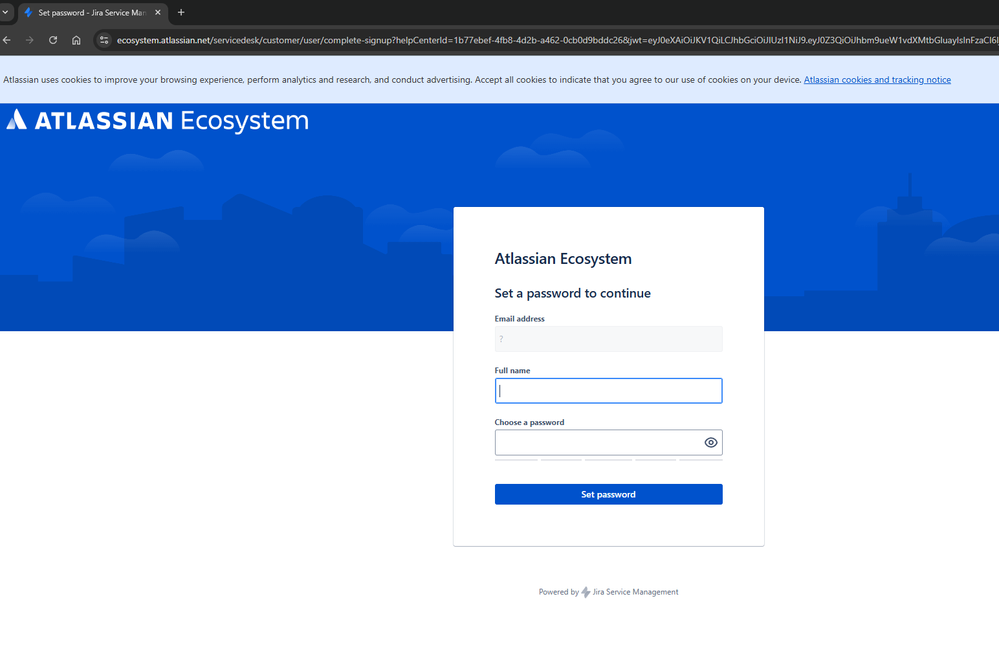Click the 'Choose a password' label

[529, 422]
